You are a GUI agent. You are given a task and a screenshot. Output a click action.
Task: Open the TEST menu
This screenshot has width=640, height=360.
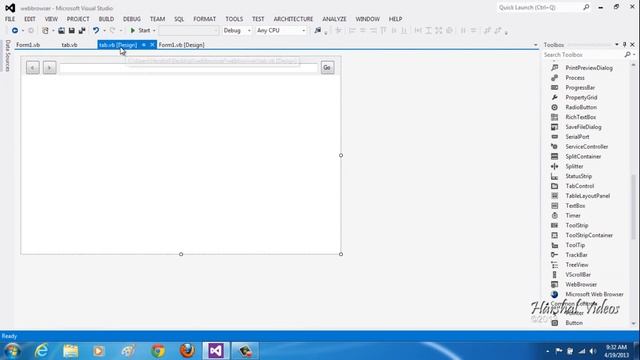coord(258,19)
